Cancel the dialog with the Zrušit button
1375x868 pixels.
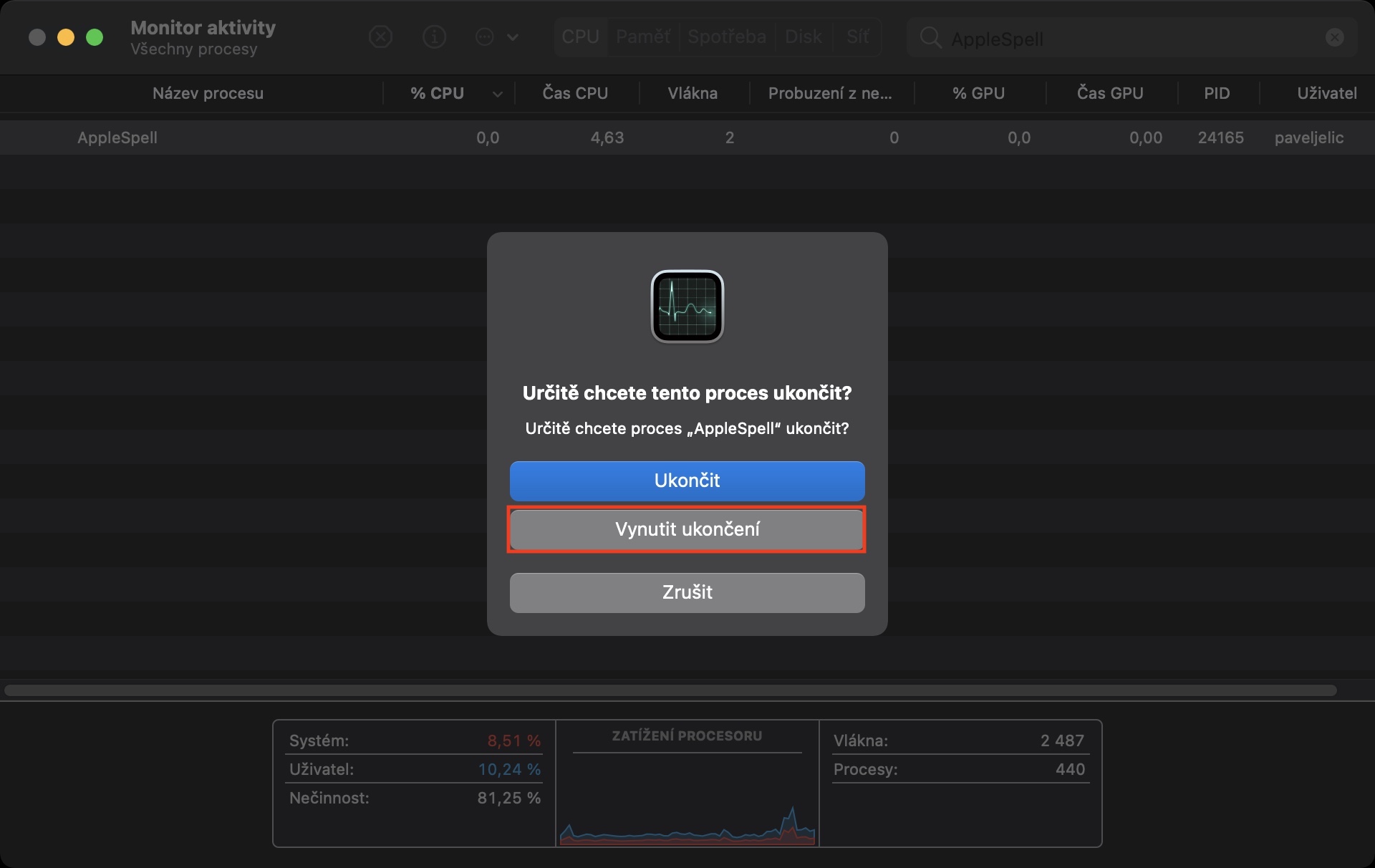(x=687, y=592)
